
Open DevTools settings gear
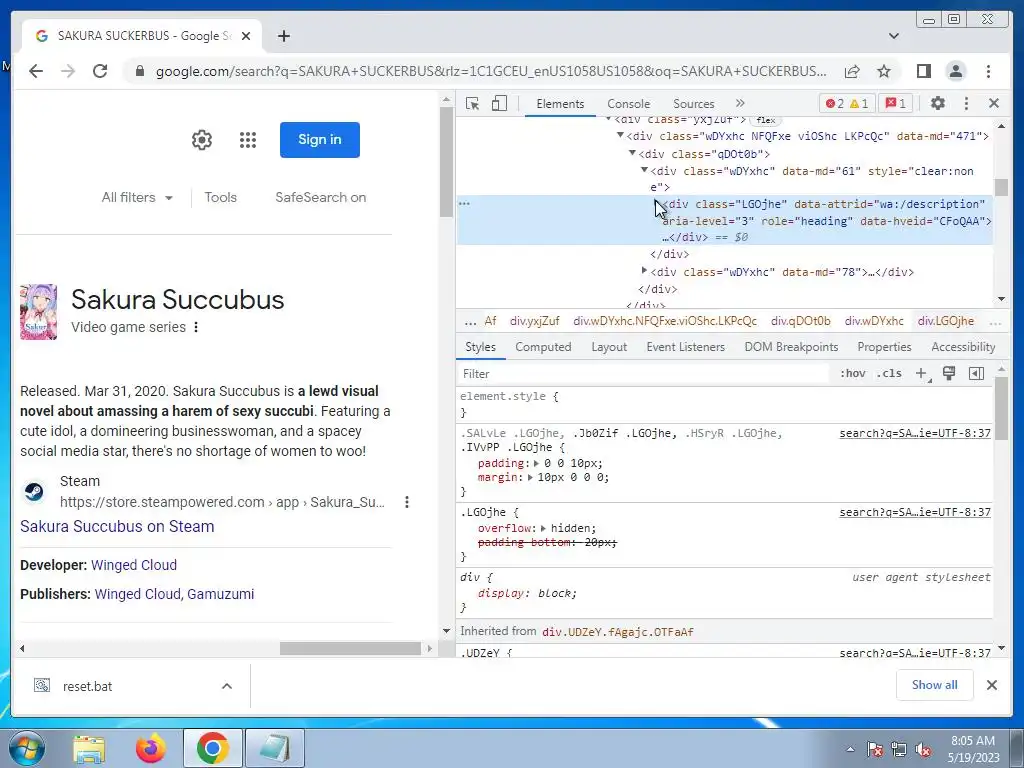pos(938,103)
